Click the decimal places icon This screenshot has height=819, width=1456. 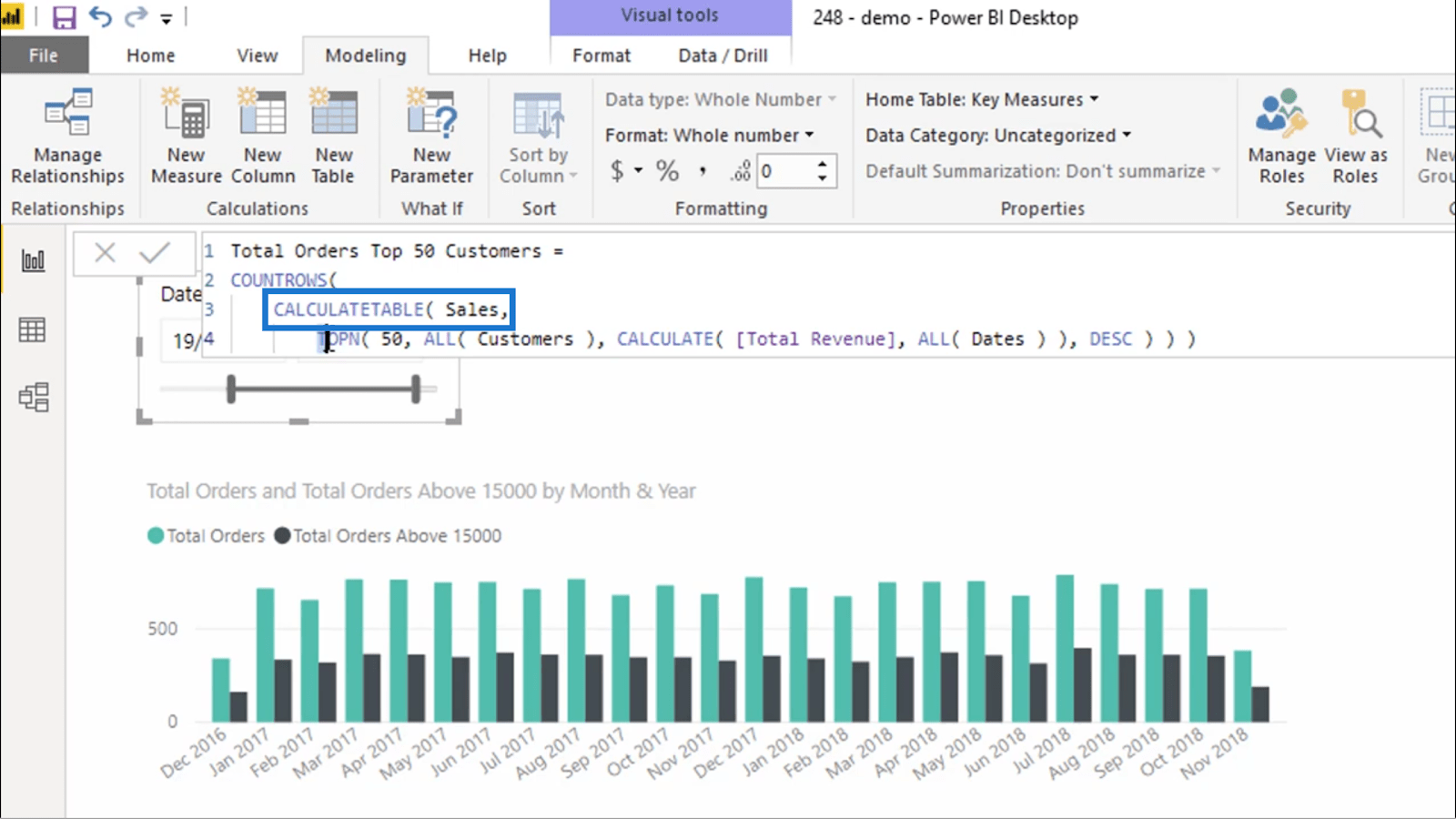tap(741, 171)
